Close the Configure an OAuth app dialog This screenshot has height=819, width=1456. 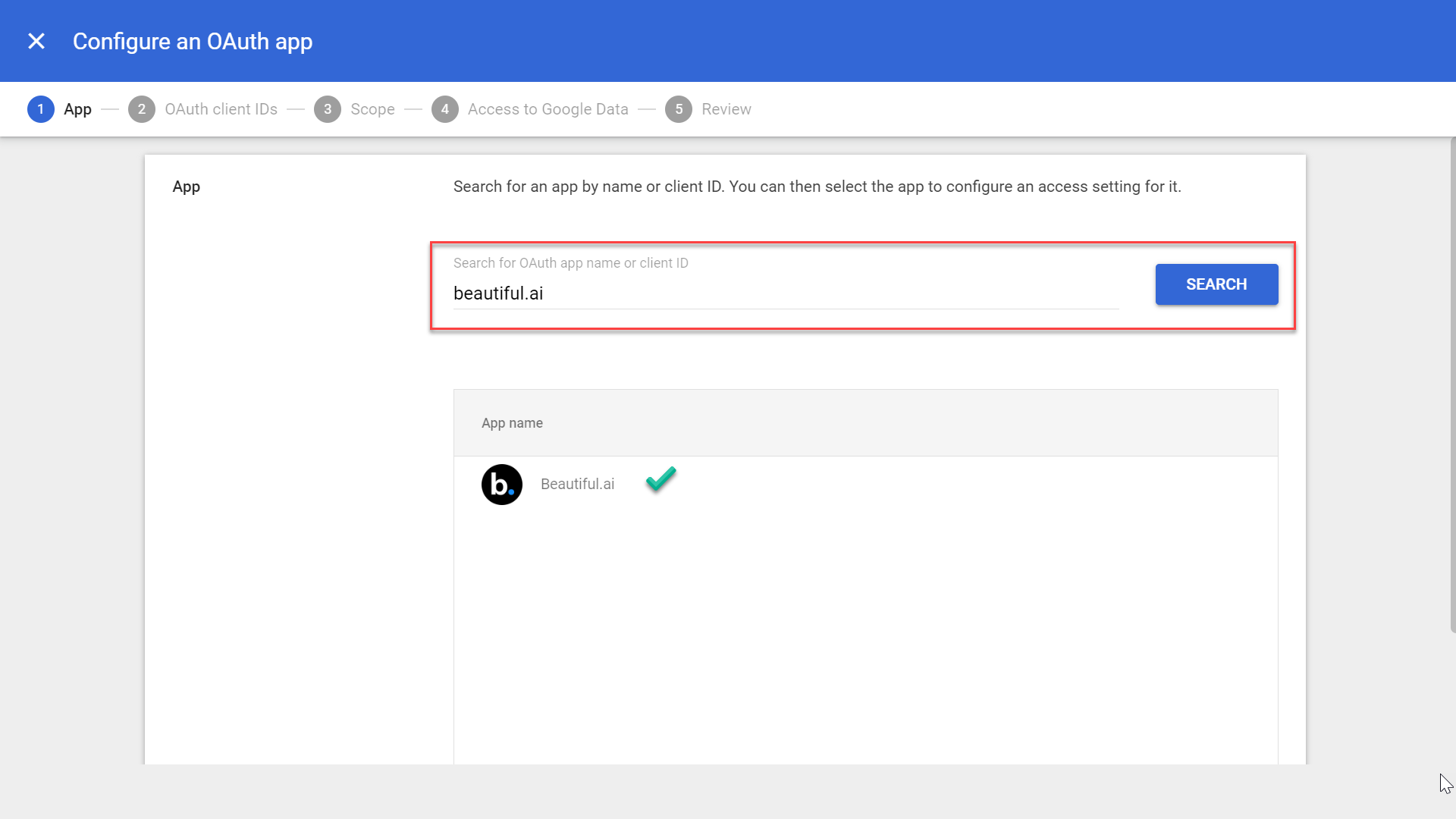point(36,41)
